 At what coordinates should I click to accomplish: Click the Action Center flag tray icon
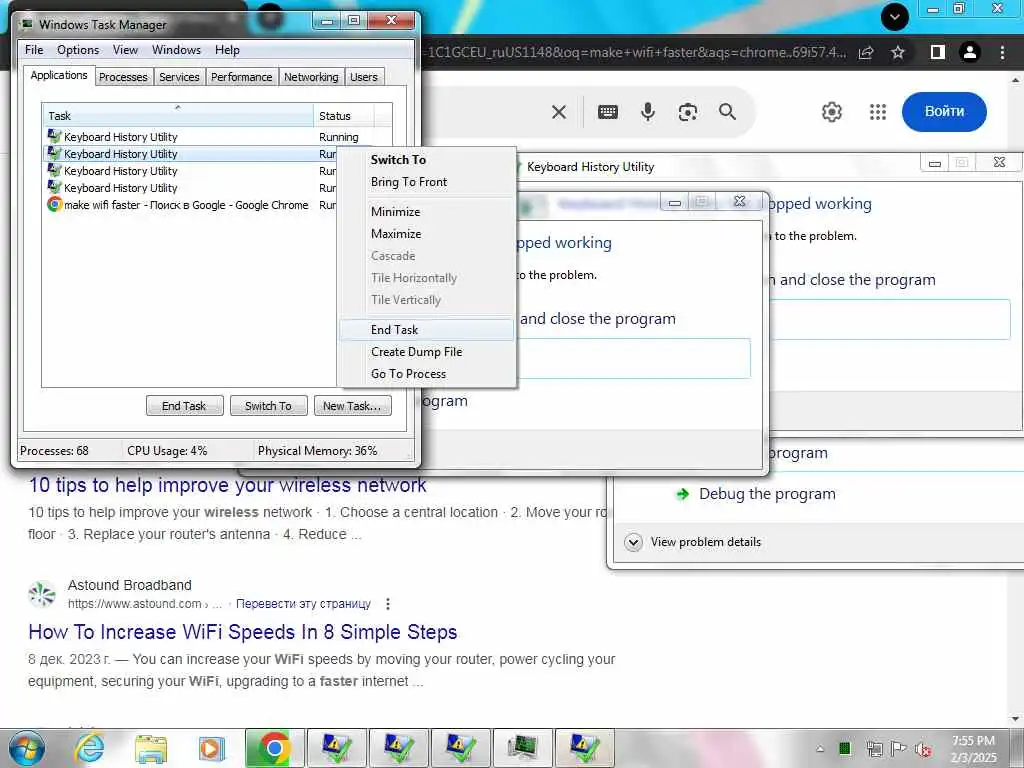click(899, 749)
